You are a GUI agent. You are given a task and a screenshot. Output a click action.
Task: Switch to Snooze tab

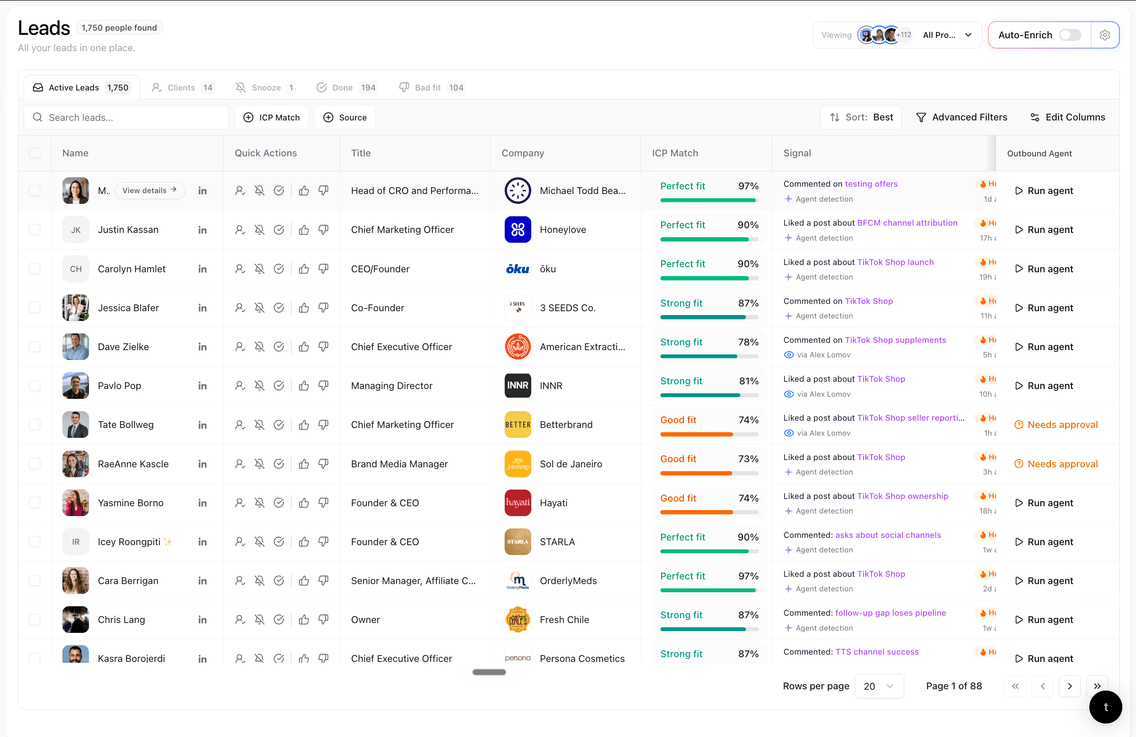click(x=265, y=88)
